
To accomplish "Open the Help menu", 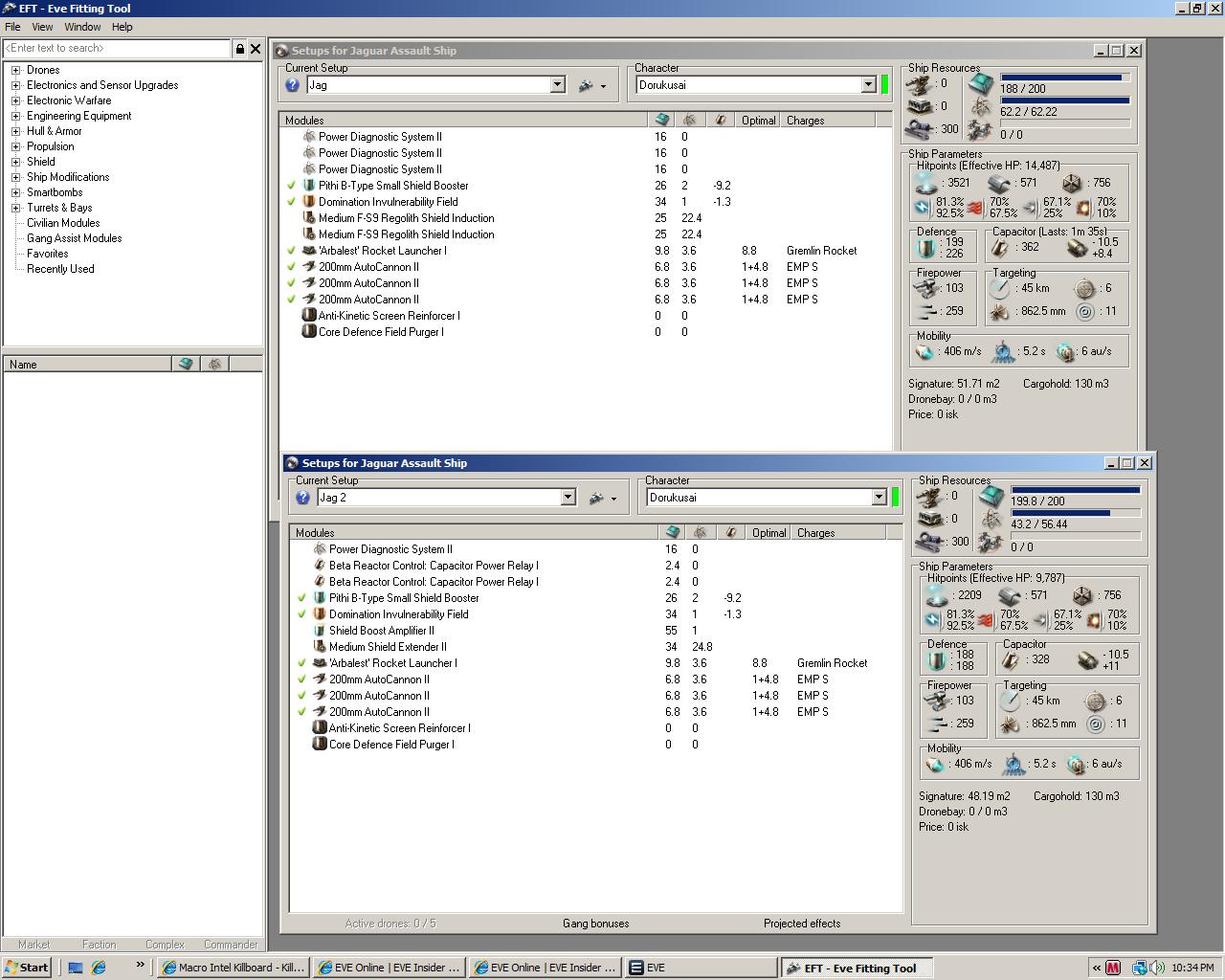I will pos(122,27).
